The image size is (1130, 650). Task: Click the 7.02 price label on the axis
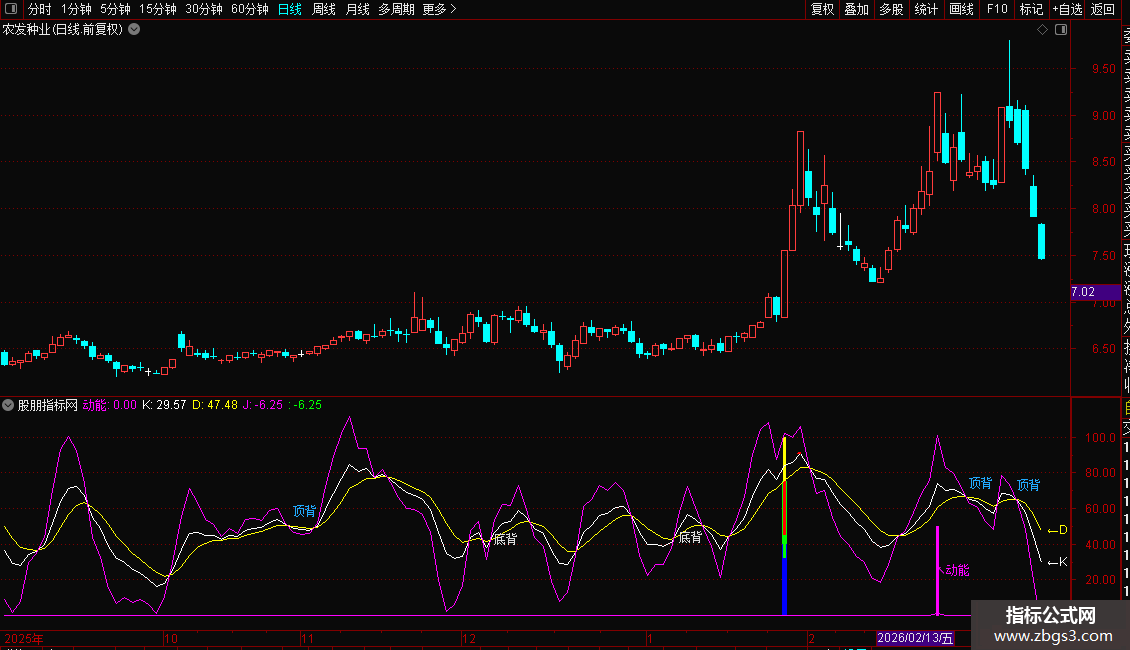pos(1083,292)
